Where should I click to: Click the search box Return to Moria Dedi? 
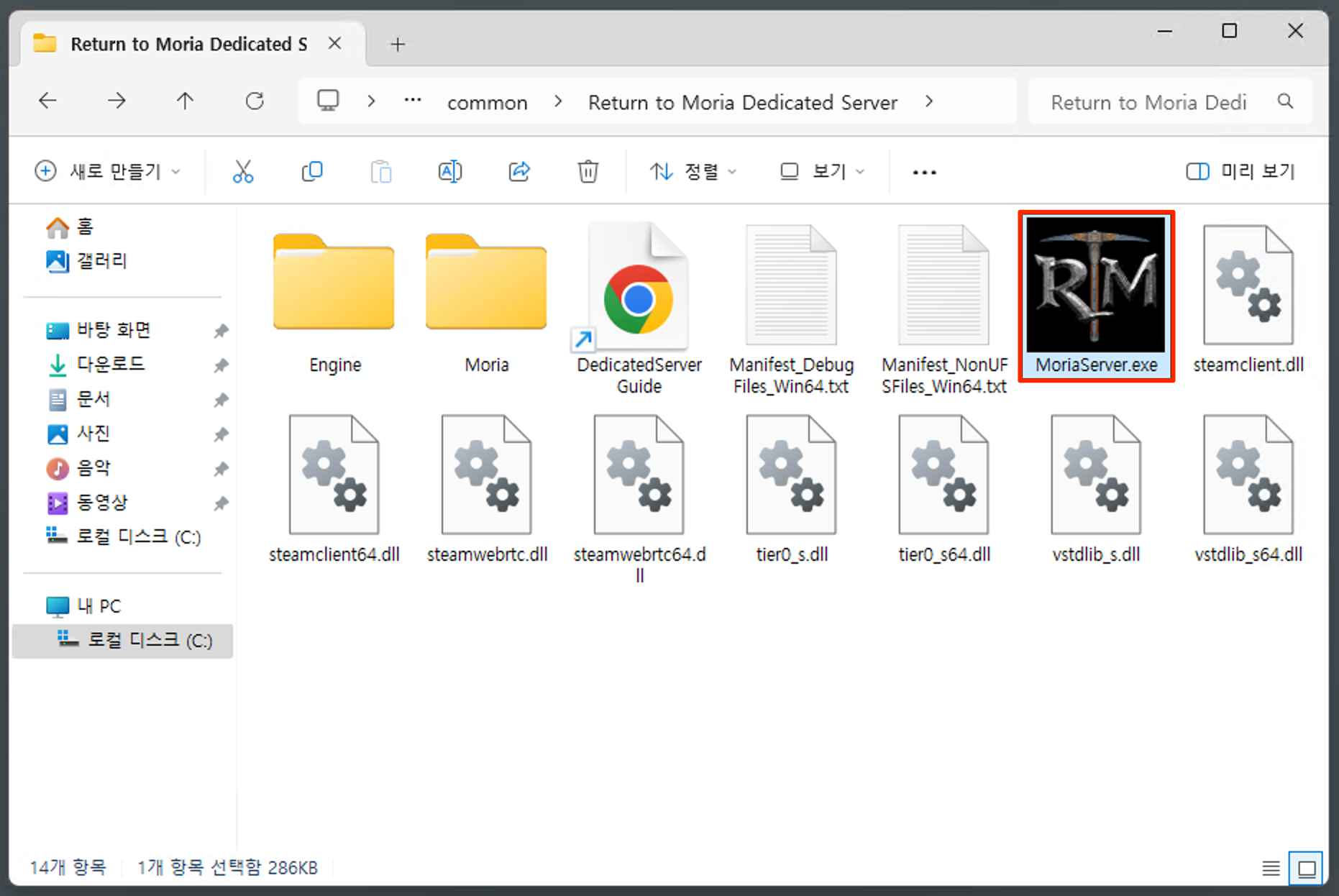1171,101
